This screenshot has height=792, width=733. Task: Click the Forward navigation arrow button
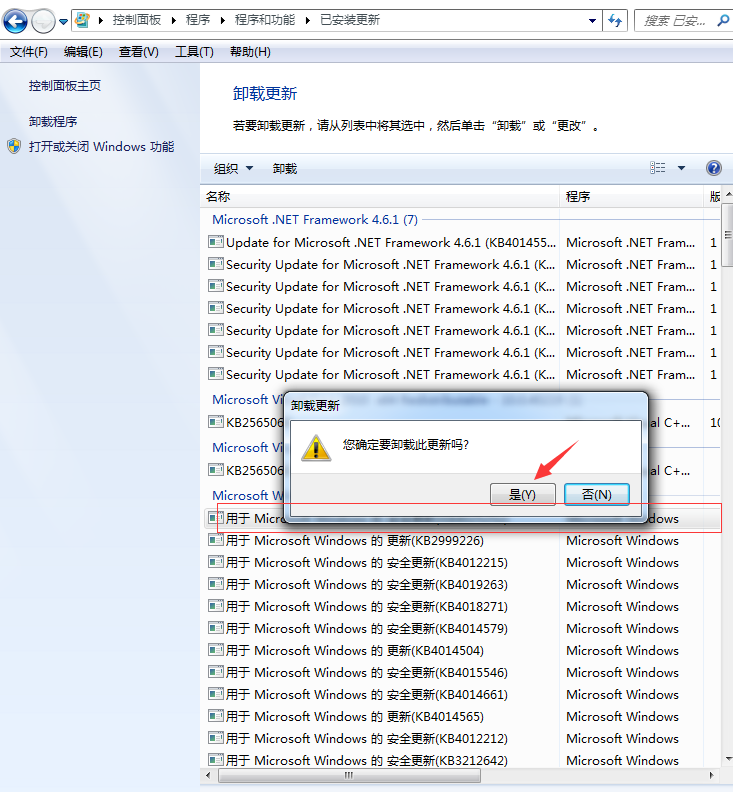[43, 21]
